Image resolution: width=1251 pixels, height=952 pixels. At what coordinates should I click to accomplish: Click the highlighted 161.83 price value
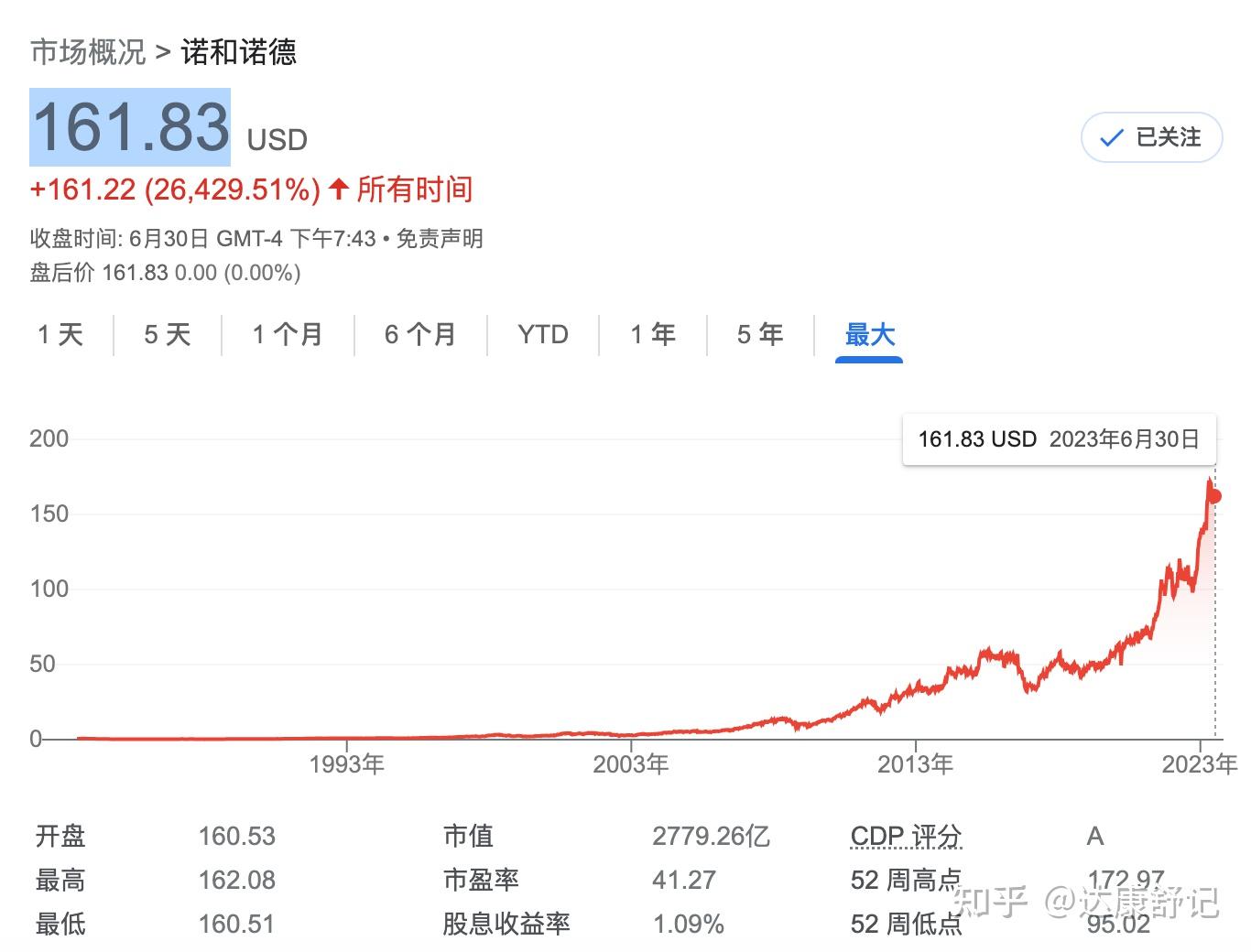tap(129, 127)
